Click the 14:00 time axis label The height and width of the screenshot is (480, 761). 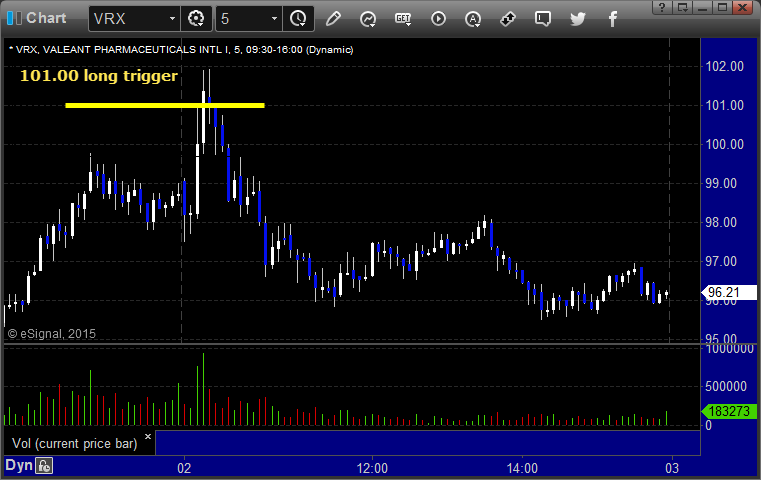[x=522, y=468]
